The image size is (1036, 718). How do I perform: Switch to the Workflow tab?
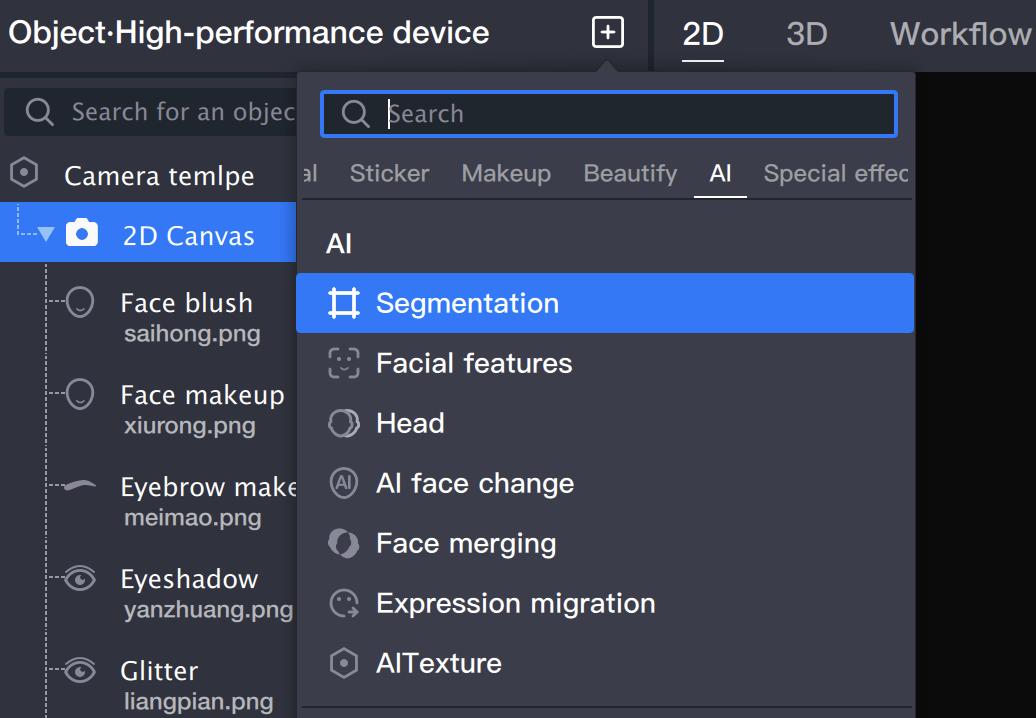point(960,34)
